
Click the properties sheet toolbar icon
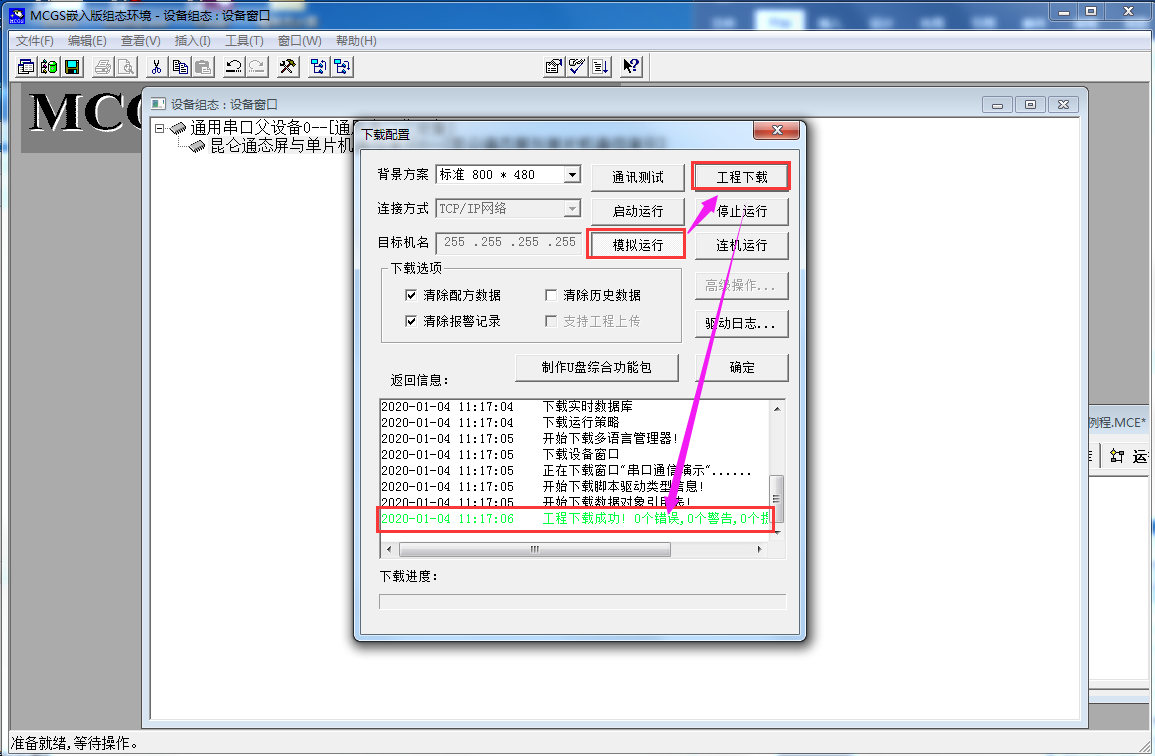click(x=553, y=67)
